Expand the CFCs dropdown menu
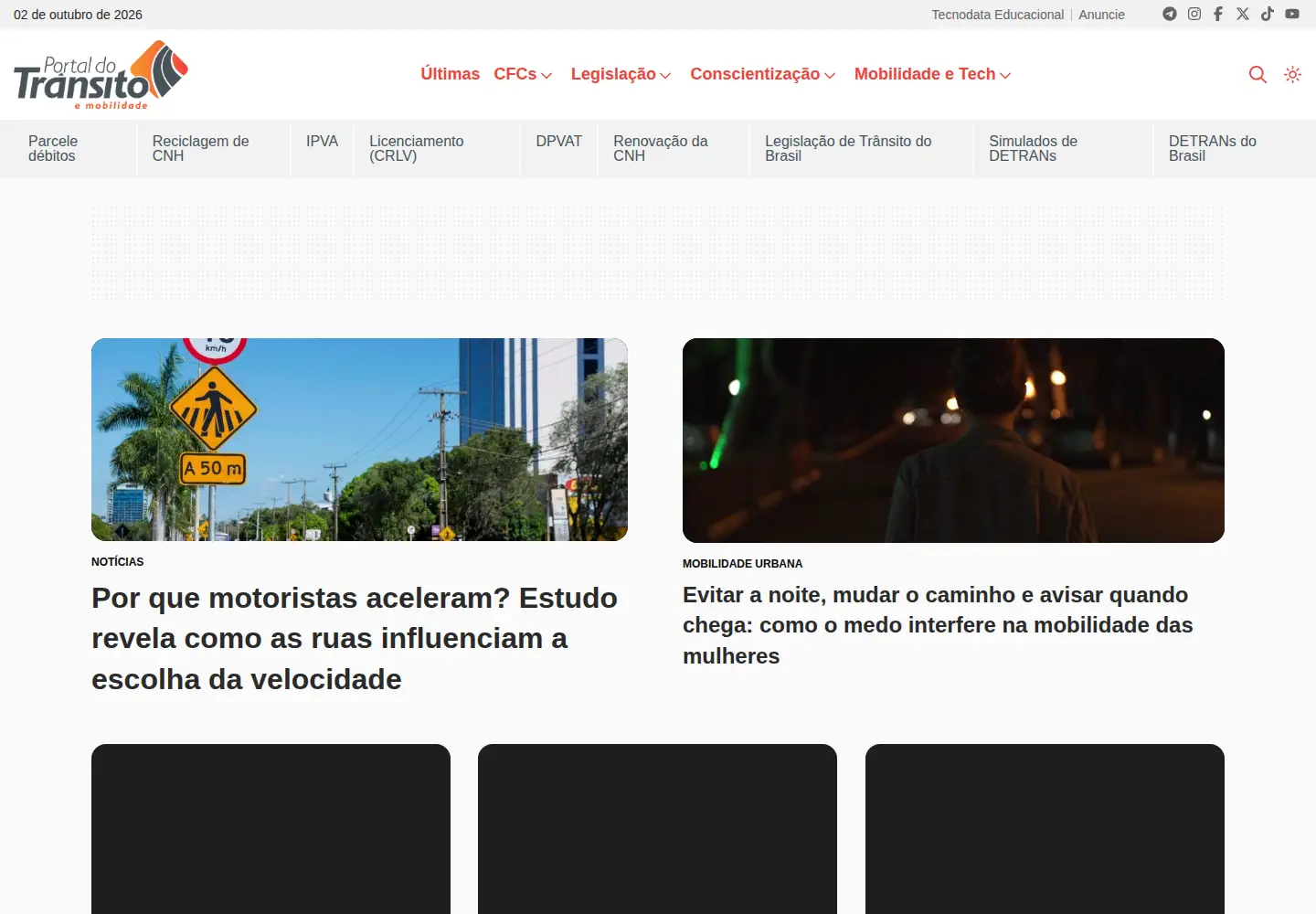This screenshot has width=1316, height=914. pos(523,74)
